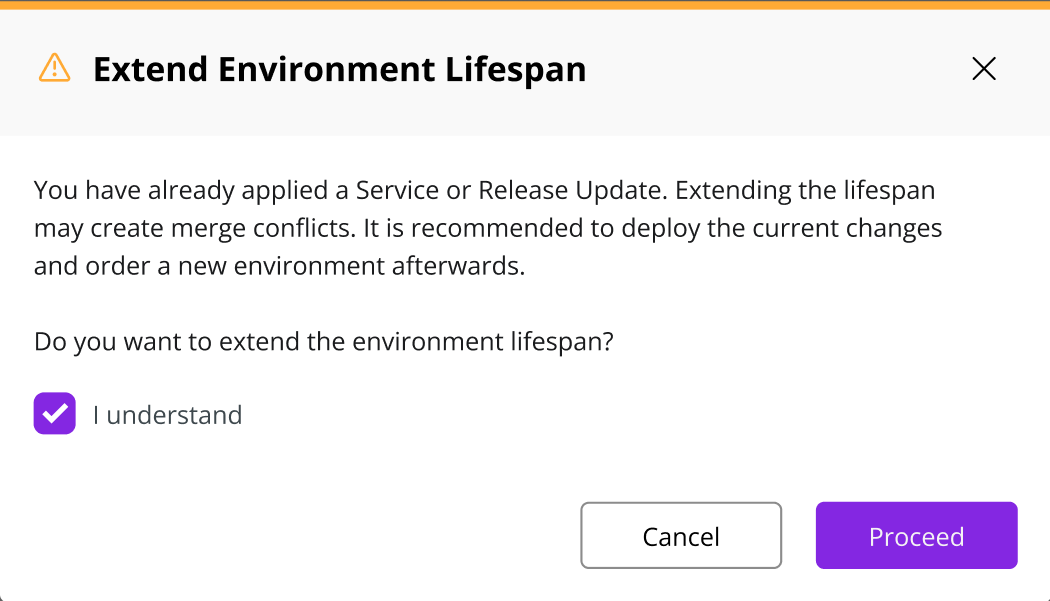1050x601 pixels.
Task: Click the word 'Environment' in the title
Action: pos(327,70)
